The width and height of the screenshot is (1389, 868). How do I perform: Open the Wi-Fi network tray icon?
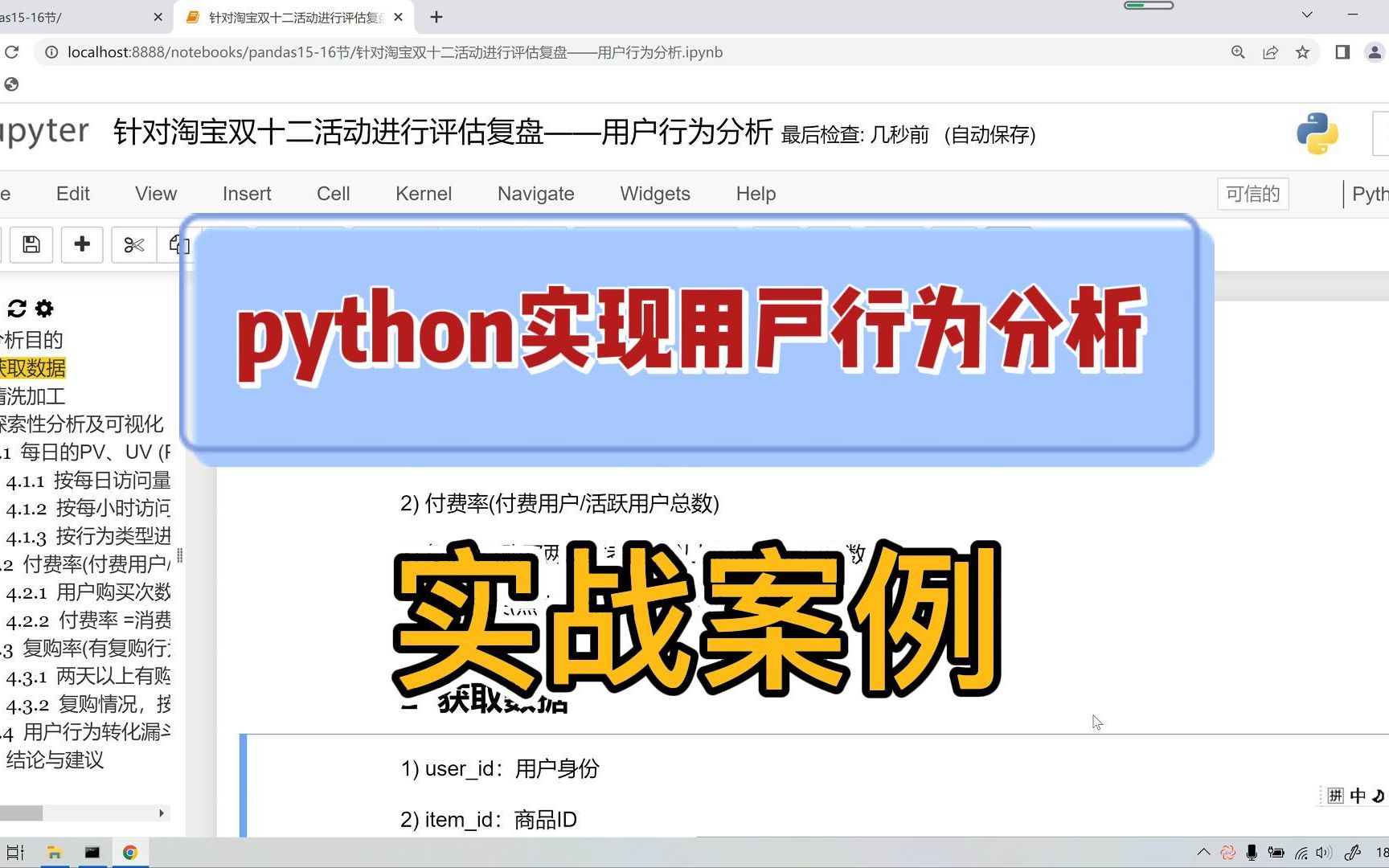1301,853
